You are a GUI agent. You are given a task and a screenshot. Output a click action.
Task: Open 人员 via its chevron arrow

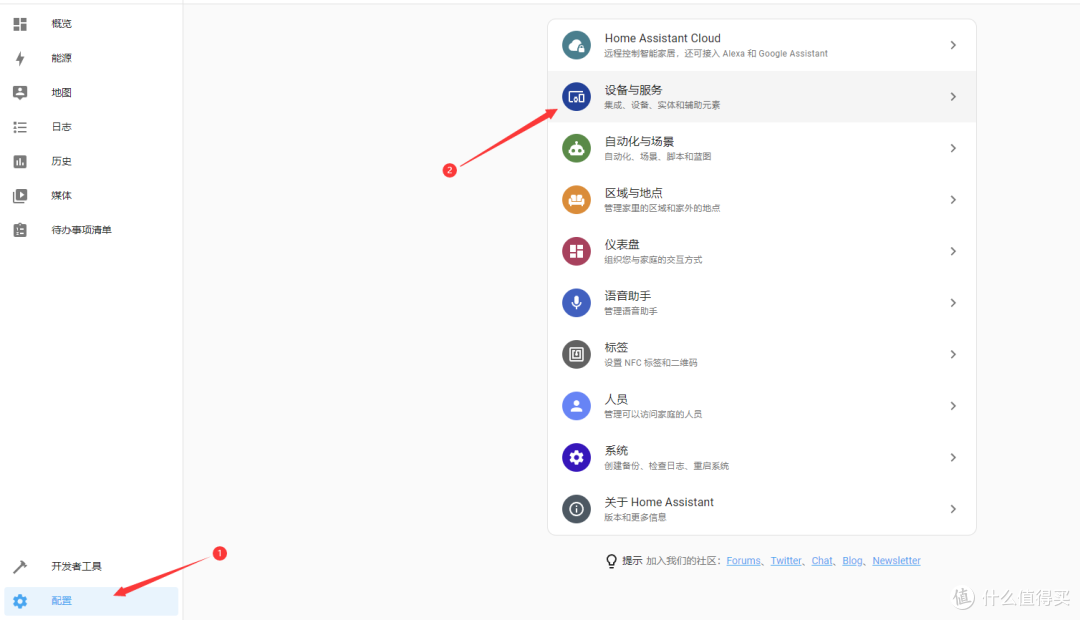point(953,406)
